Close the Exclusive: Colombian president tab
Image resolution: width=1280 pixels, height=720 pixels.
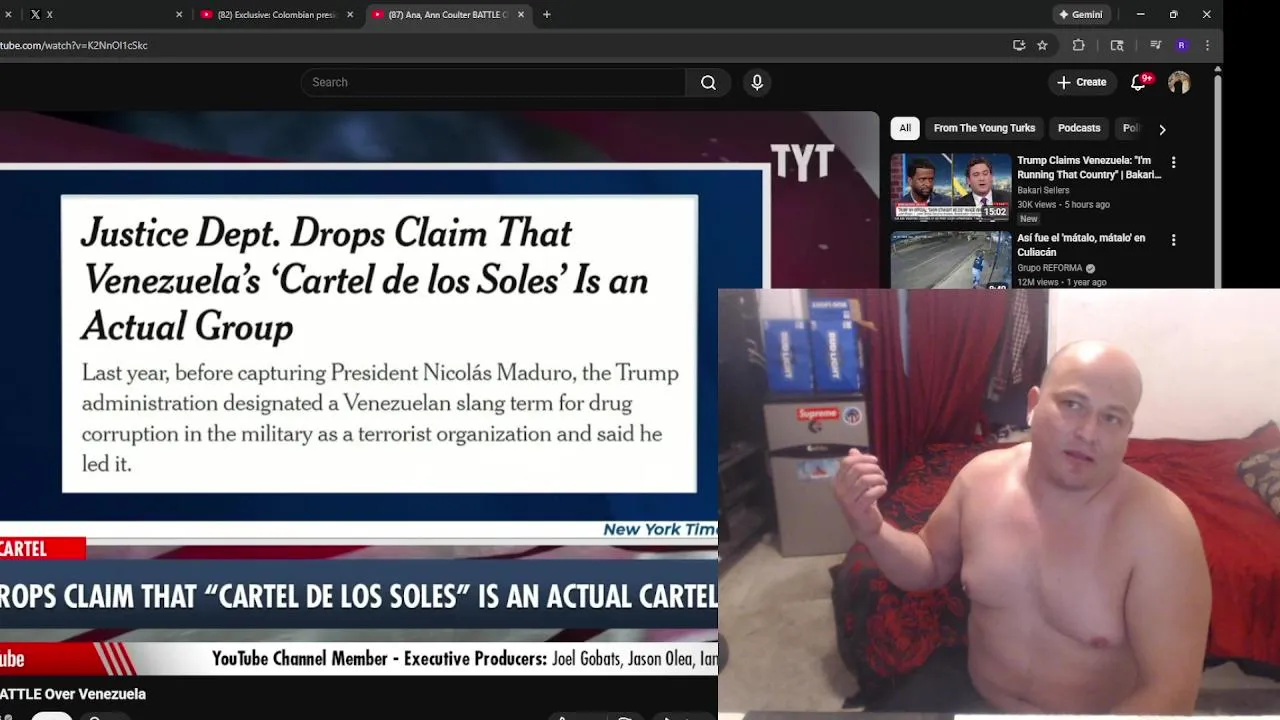pyautogui.click(x=350, y=14)
